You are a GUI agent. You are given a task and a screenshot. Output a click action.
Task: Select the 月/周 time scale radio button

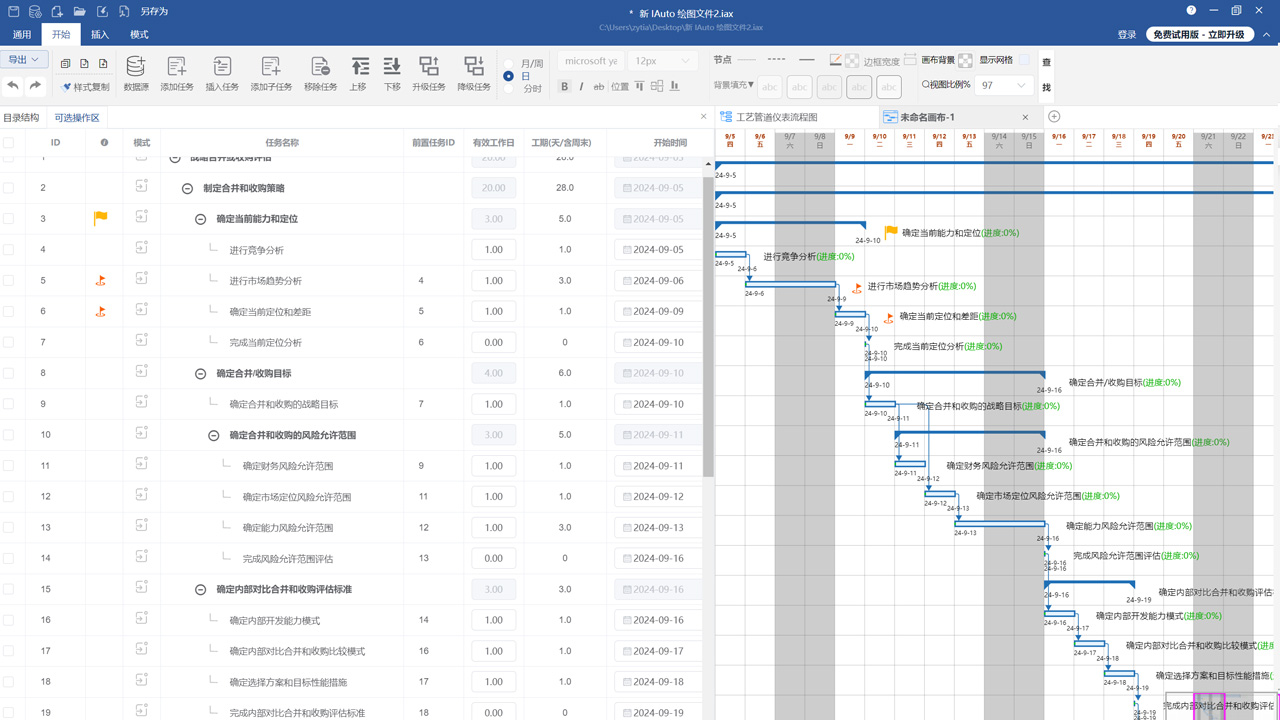tap(509, 63)
